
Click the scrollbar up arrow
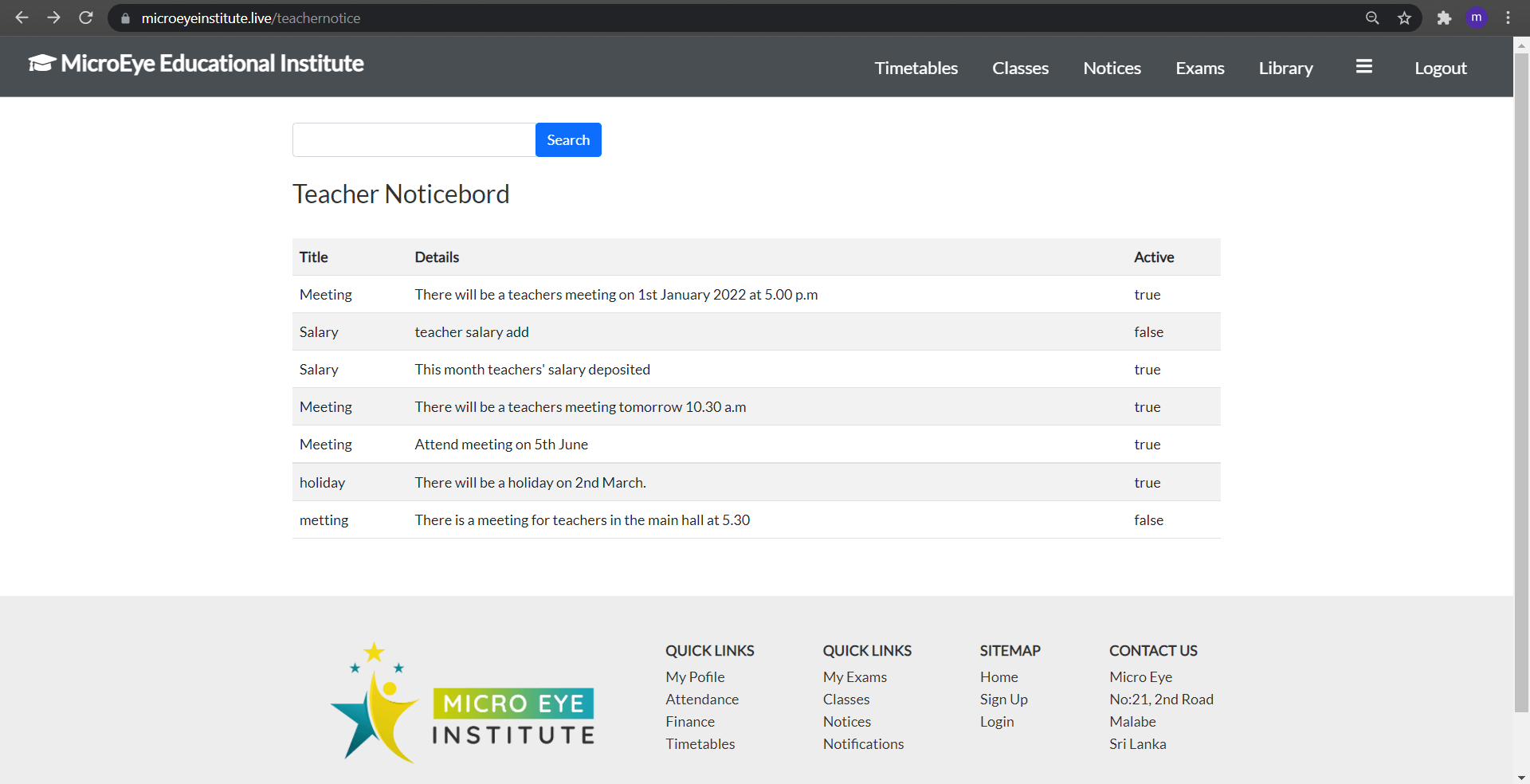(x=1521, y=45)
